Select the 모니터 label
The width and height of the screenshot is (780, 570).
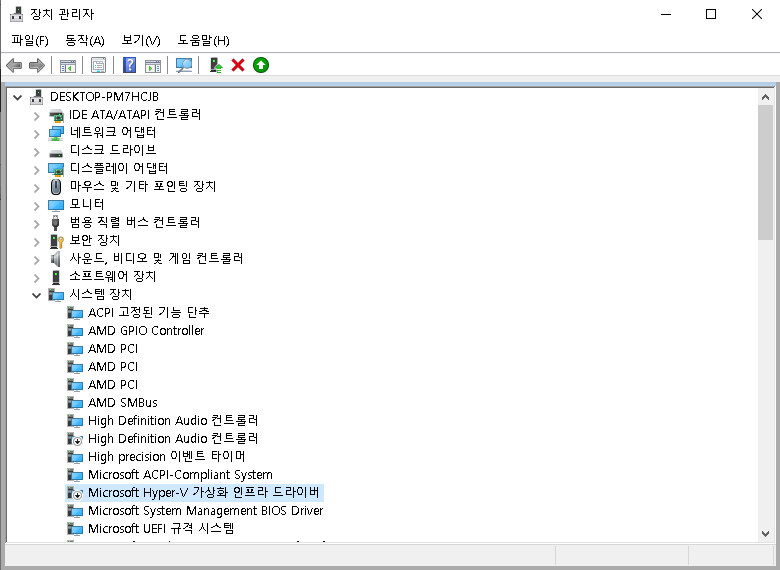click(x=87, y=204)
